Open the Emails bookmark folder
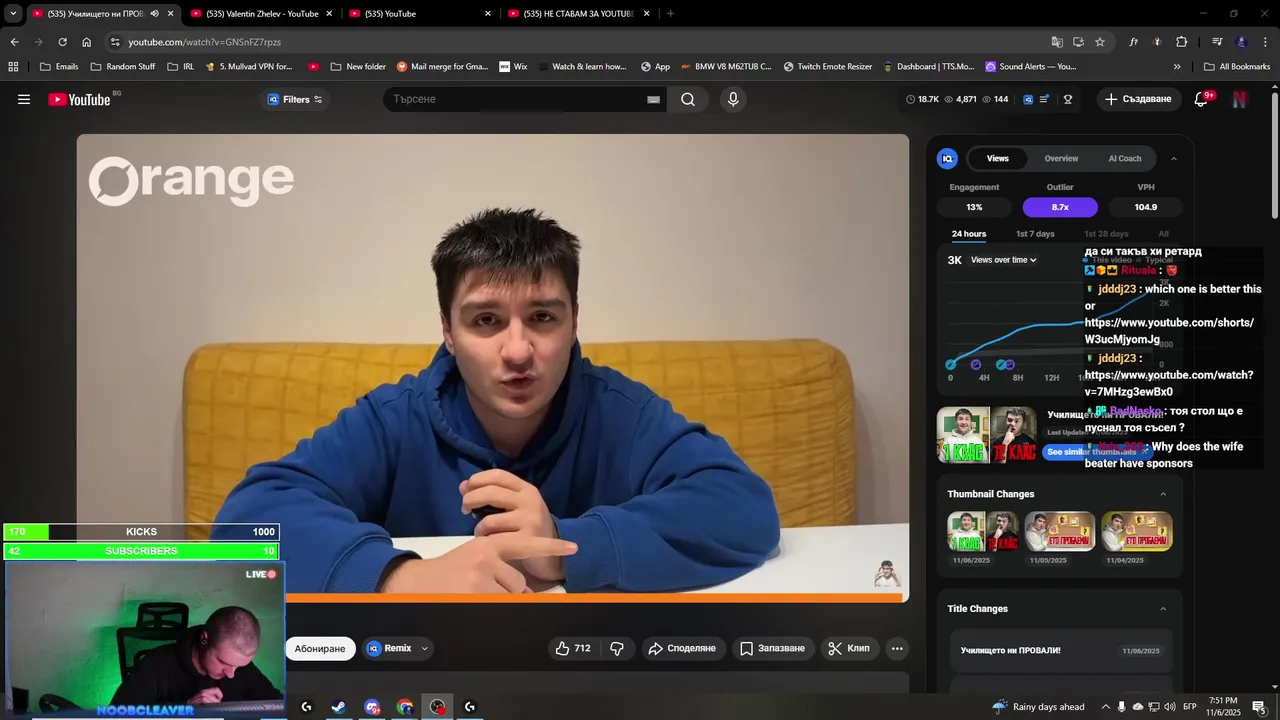This screenshot has height=720, width=1280. (58, 67)
